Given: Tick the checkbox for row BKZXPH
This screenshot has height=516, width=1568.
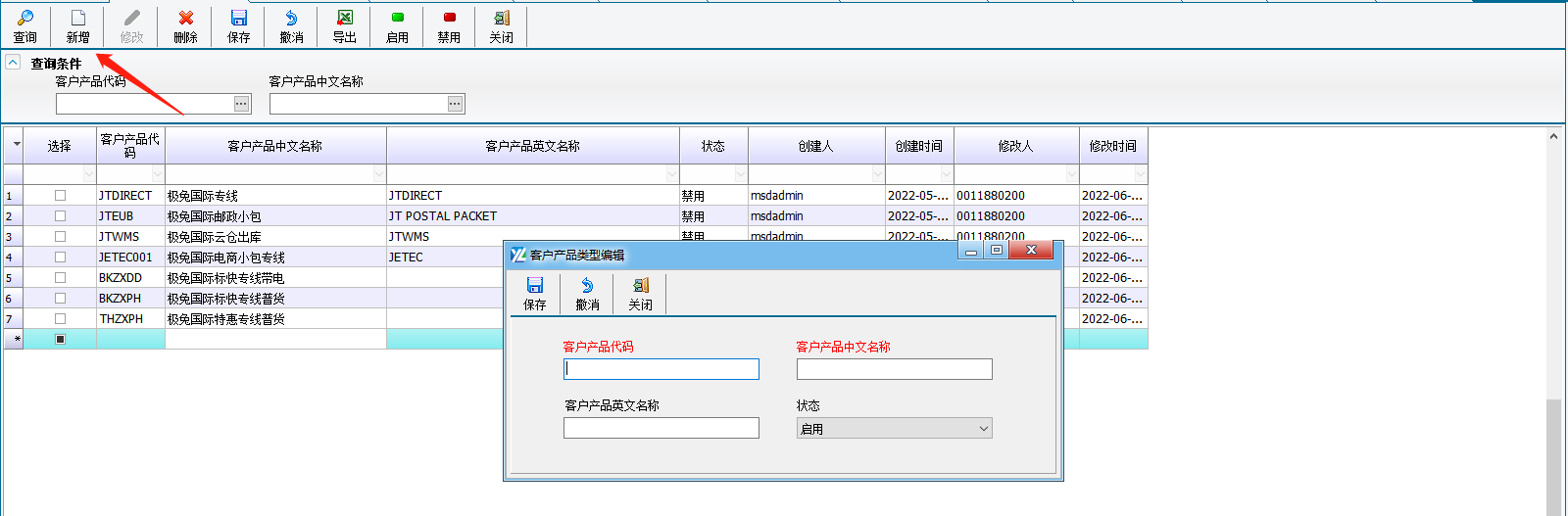Looking at the screenshot, I should pos(60,299).
